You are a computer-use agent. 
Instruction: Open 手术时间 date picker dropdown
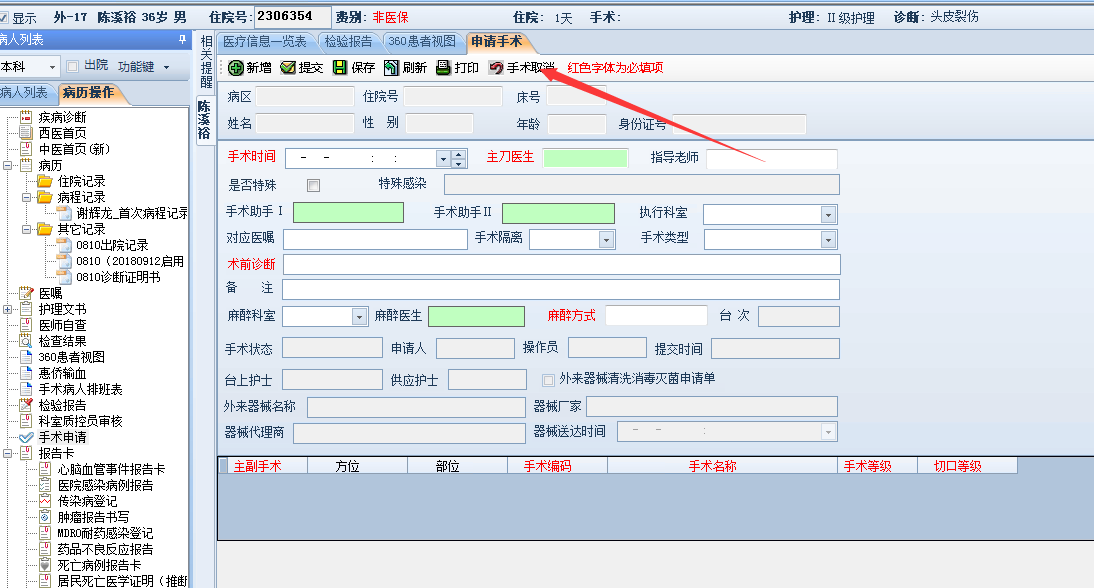[443, 159]
